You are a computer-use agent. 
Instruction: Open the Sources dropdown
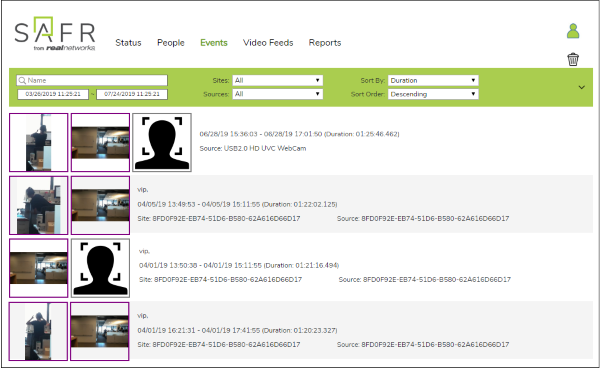(x=277, y=94)
